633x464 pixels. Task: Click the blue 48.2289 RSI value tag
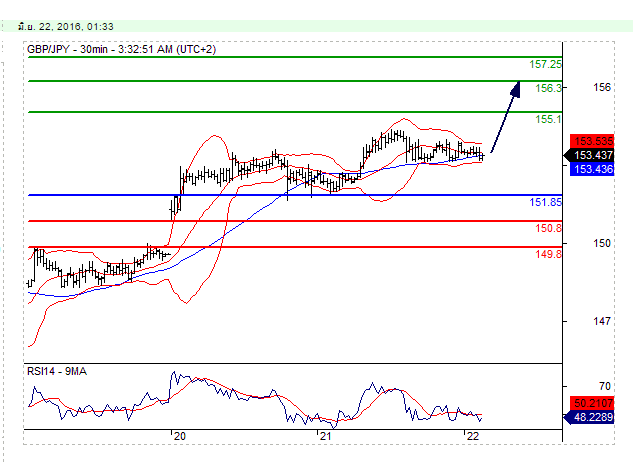click(589, 417)
